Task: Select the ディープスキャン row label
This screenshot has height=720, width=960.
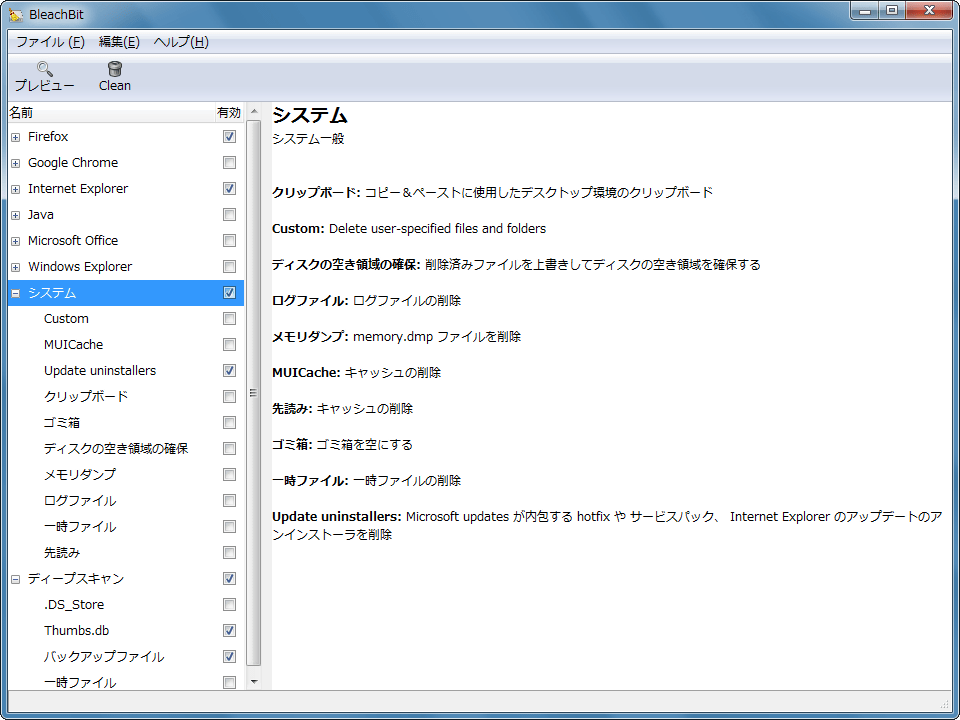Action: pyautogui.click(x=76, y=579)
